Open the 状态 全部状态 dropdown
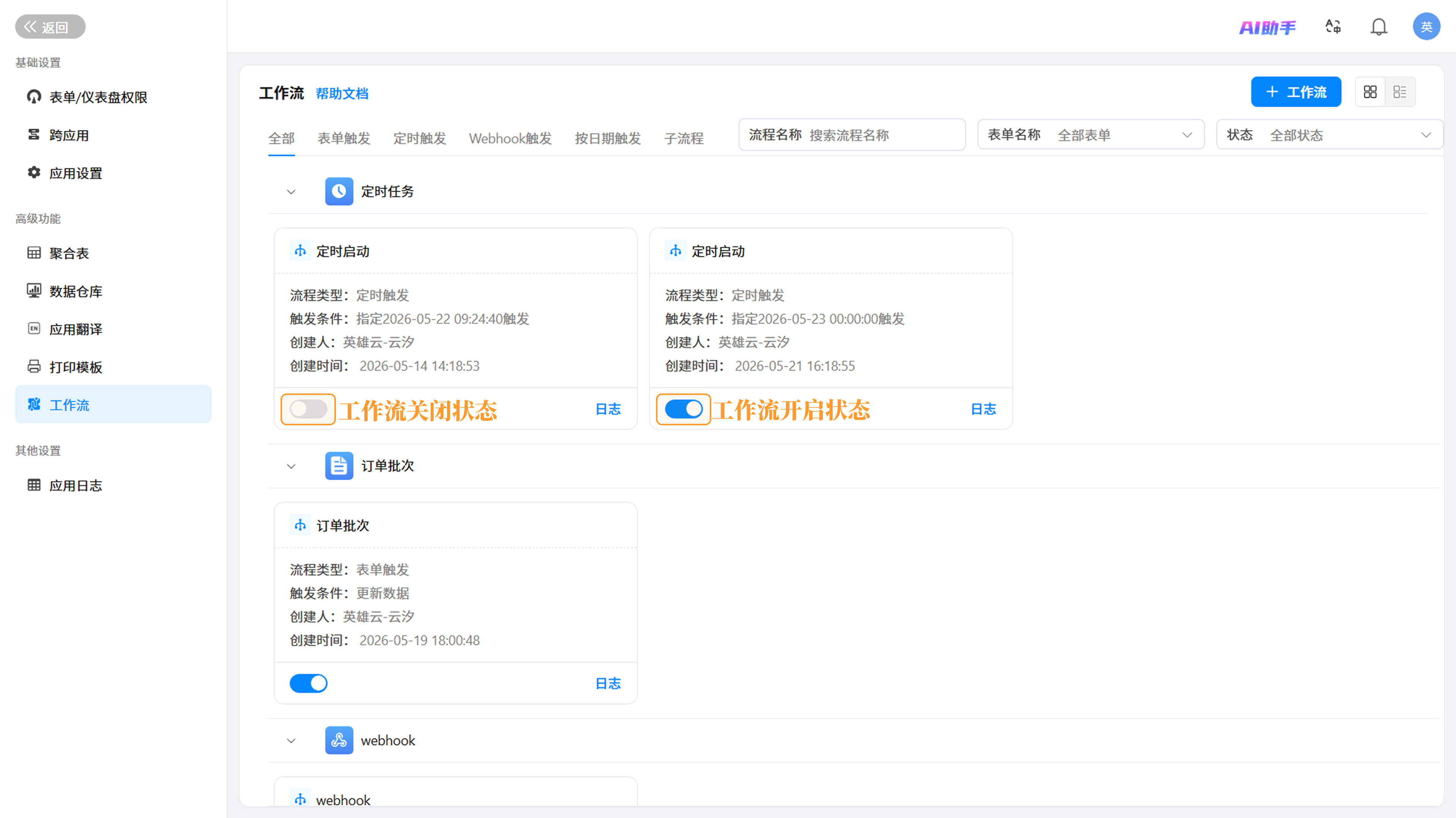Image resolution: width=1456 pixels, height=818 pixels. 1329,135
